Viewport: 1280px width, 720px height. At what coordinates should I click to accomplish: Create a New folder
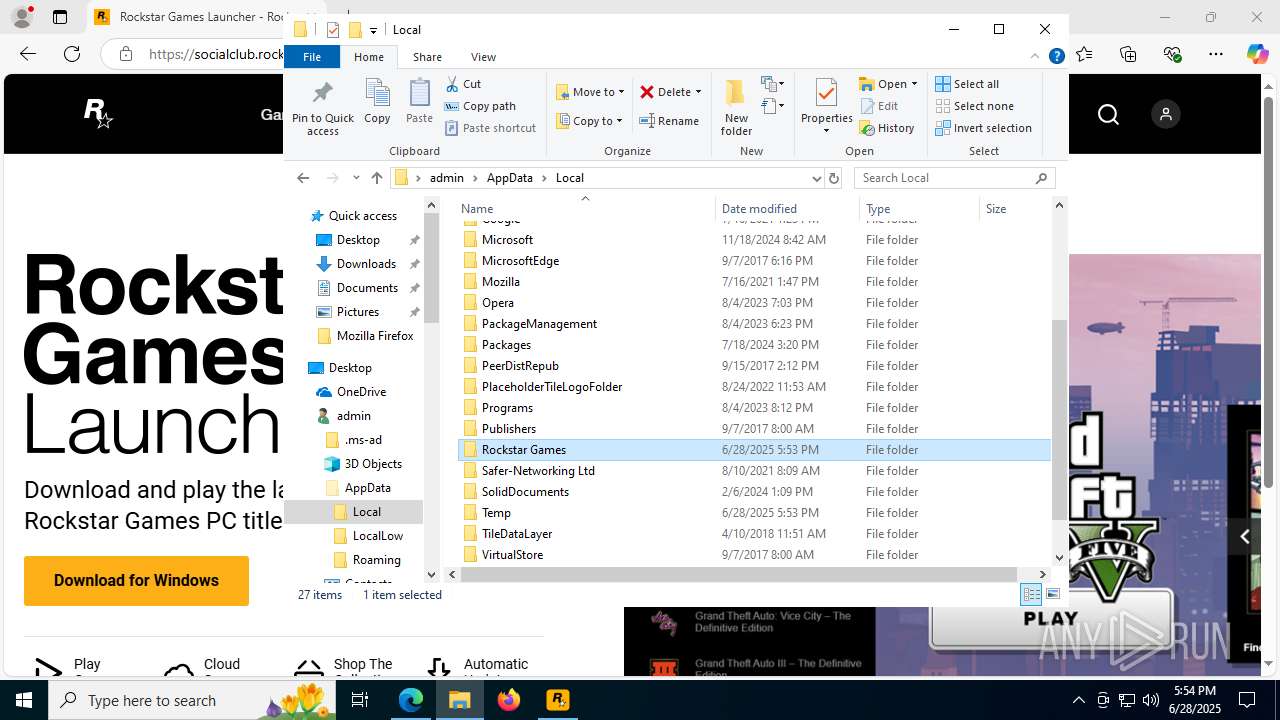[736, 107]
